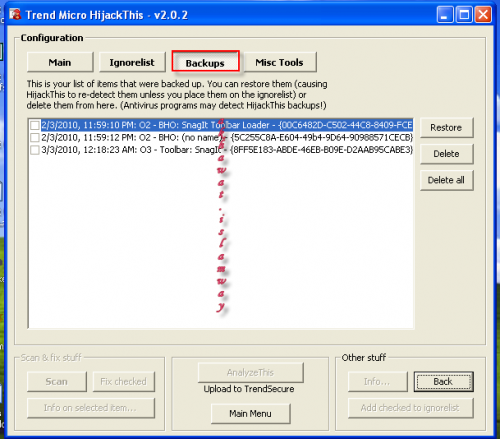Viewport: 500px width, 439px height.
Task: Click the Delete button
Action: [x=446, y=154]
